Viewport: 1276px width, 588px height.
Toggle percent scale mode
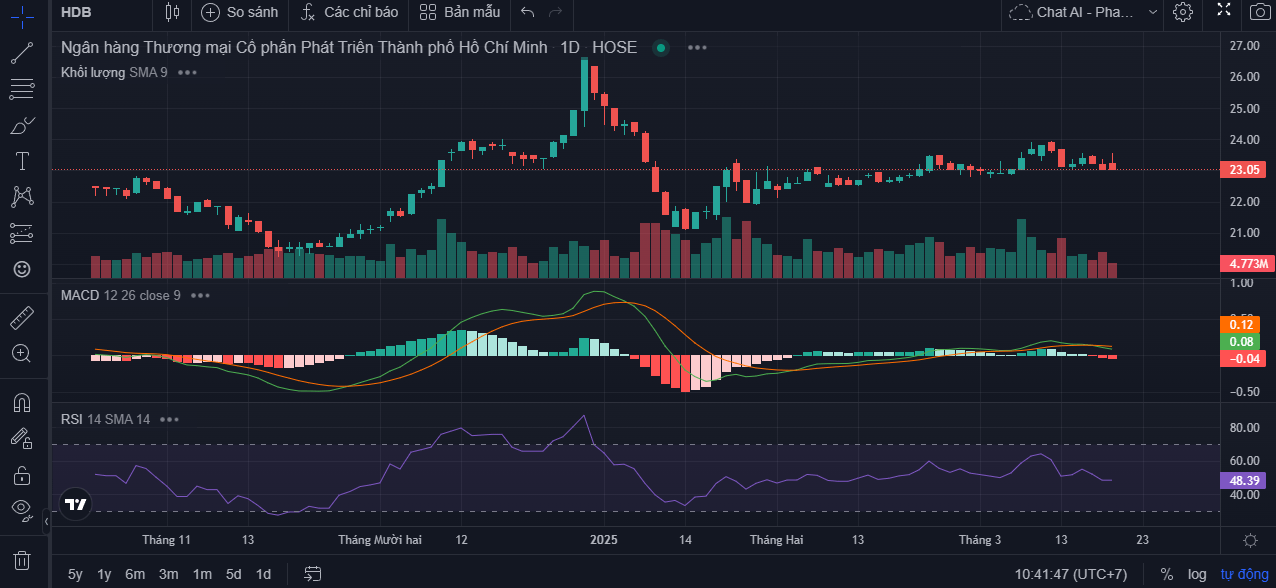point(1167,574)
